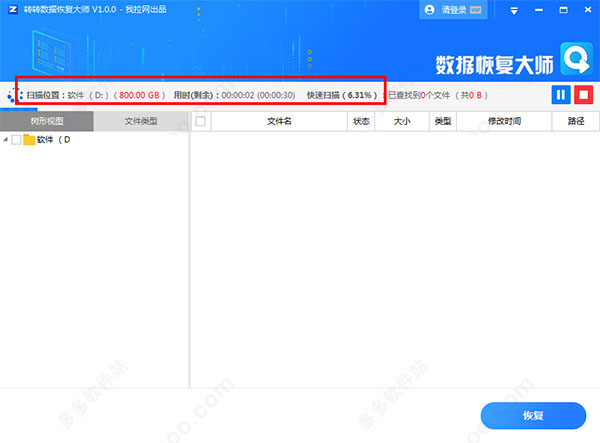Toggle the select-all checkbox in table header

(x=200, y=121)
